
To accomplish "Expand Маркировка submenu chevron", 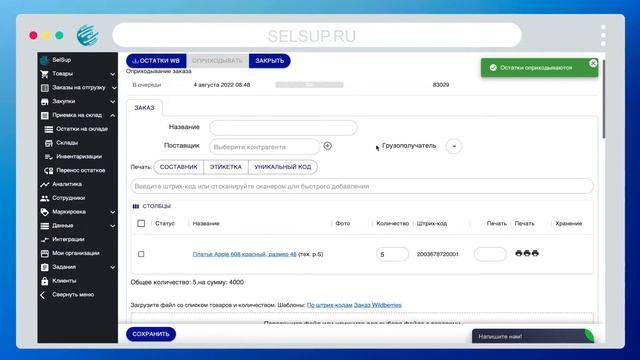I will 112,212.
